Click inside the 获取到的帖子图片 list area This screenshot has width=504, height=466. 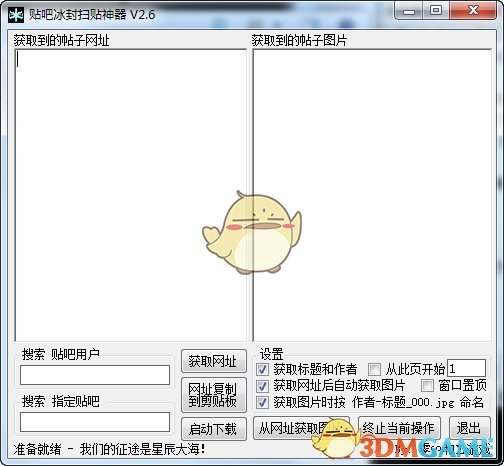point(372,195)
